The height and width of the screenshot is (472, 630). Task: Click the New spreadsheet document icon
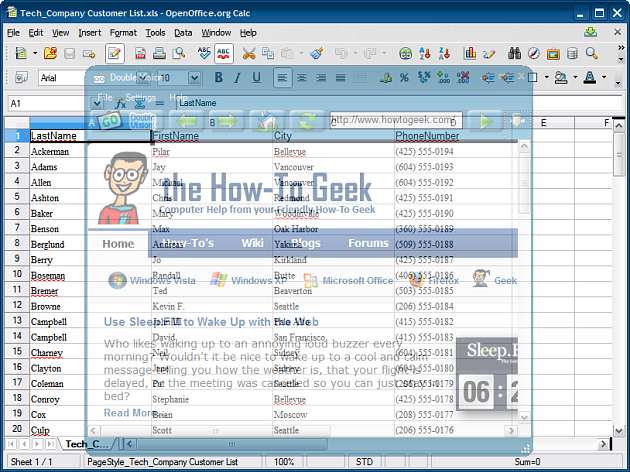click(20, 53)
